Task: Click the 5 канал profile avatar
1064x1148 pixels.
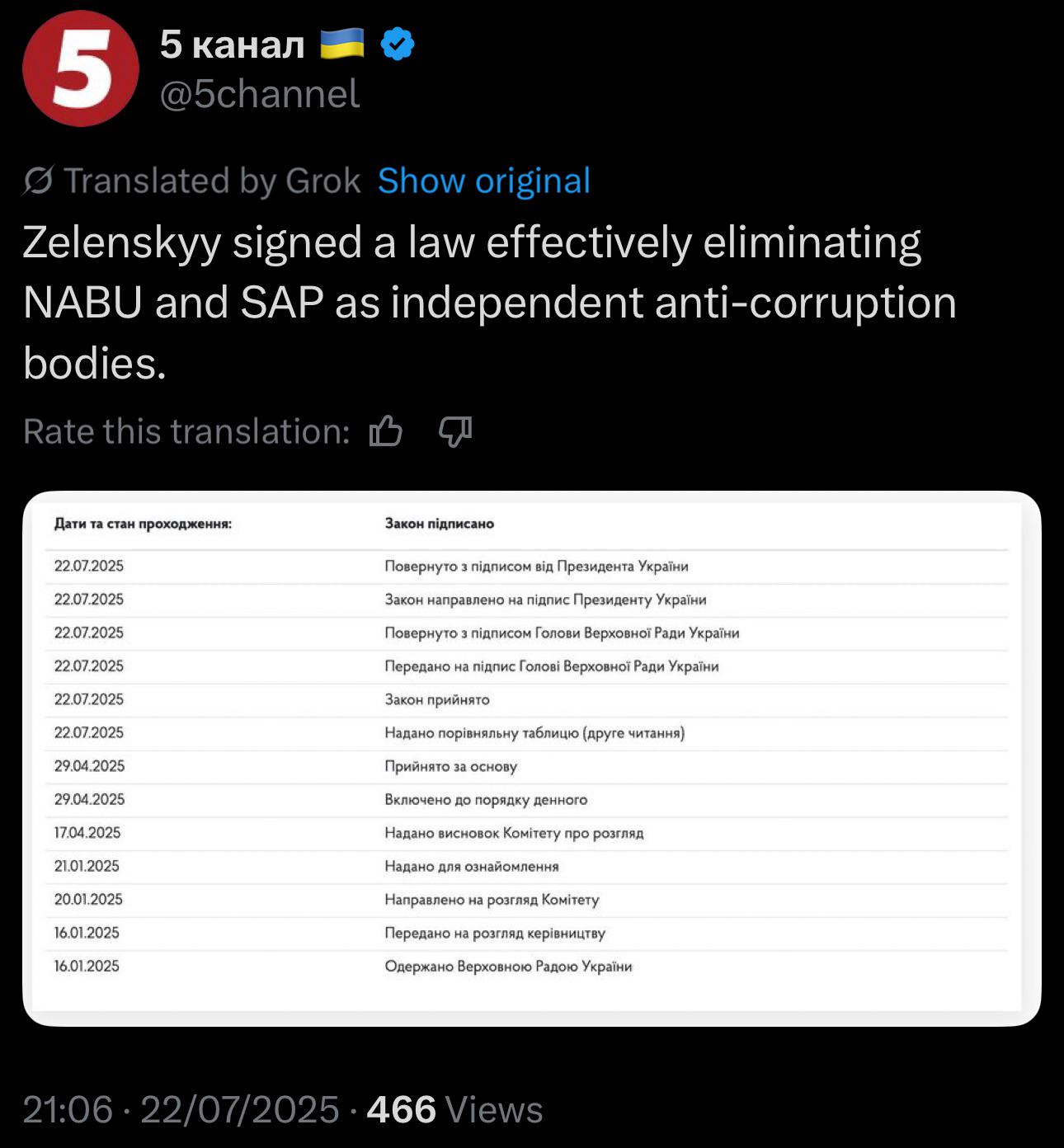Action: pos(80,68)
